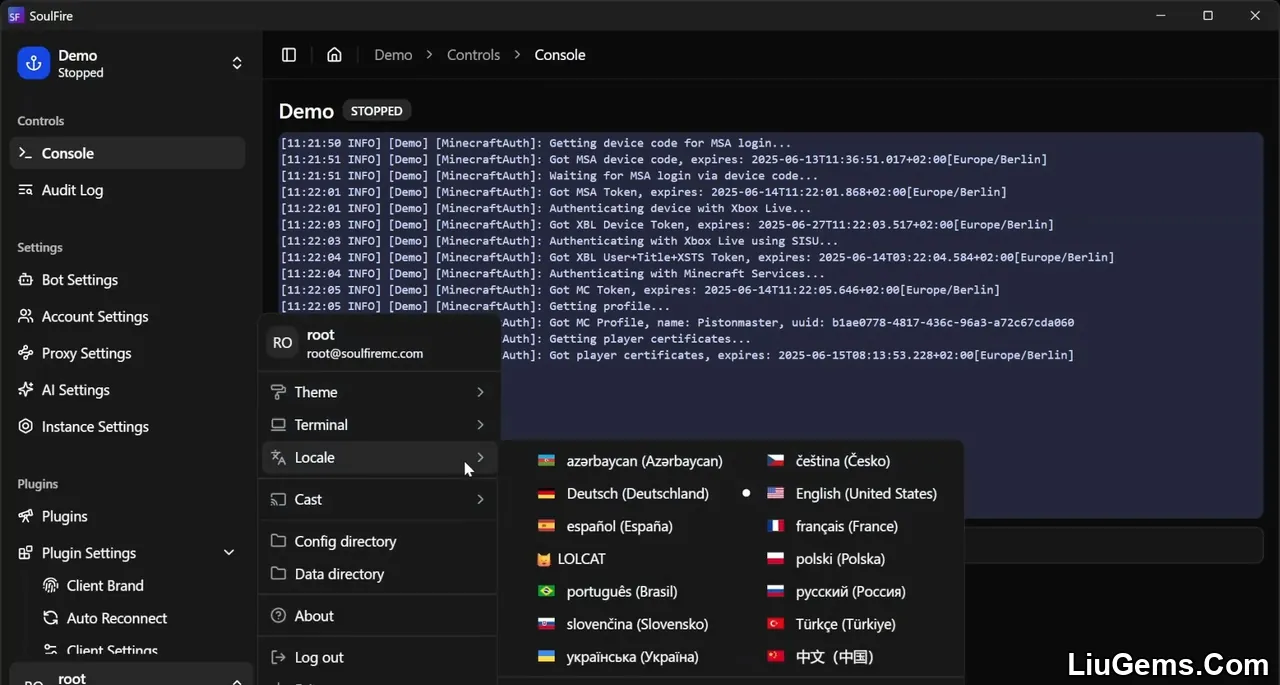The width and height of the screenshot is (1280, 685).
Task: Open Account Settings
Action: (x=127, y=316)
